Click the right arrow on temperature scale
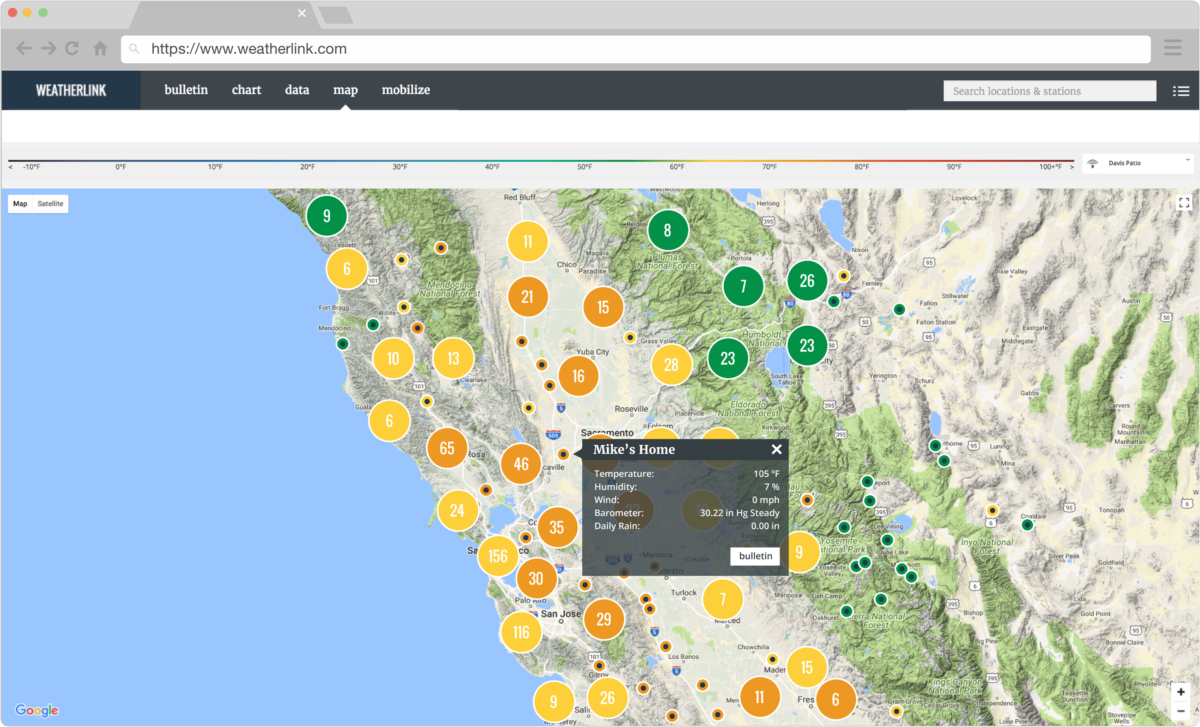This screenshot has width=1200, height=727. point(1071,169)
